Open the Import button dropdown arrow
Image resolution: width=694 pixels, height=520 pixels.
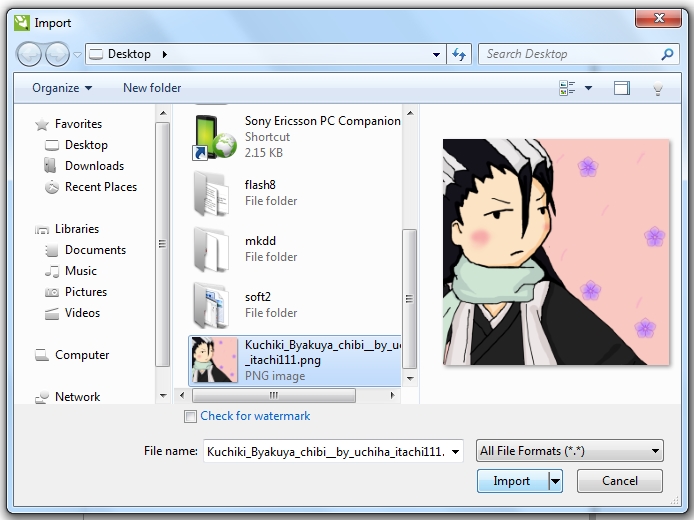(555, 481)
